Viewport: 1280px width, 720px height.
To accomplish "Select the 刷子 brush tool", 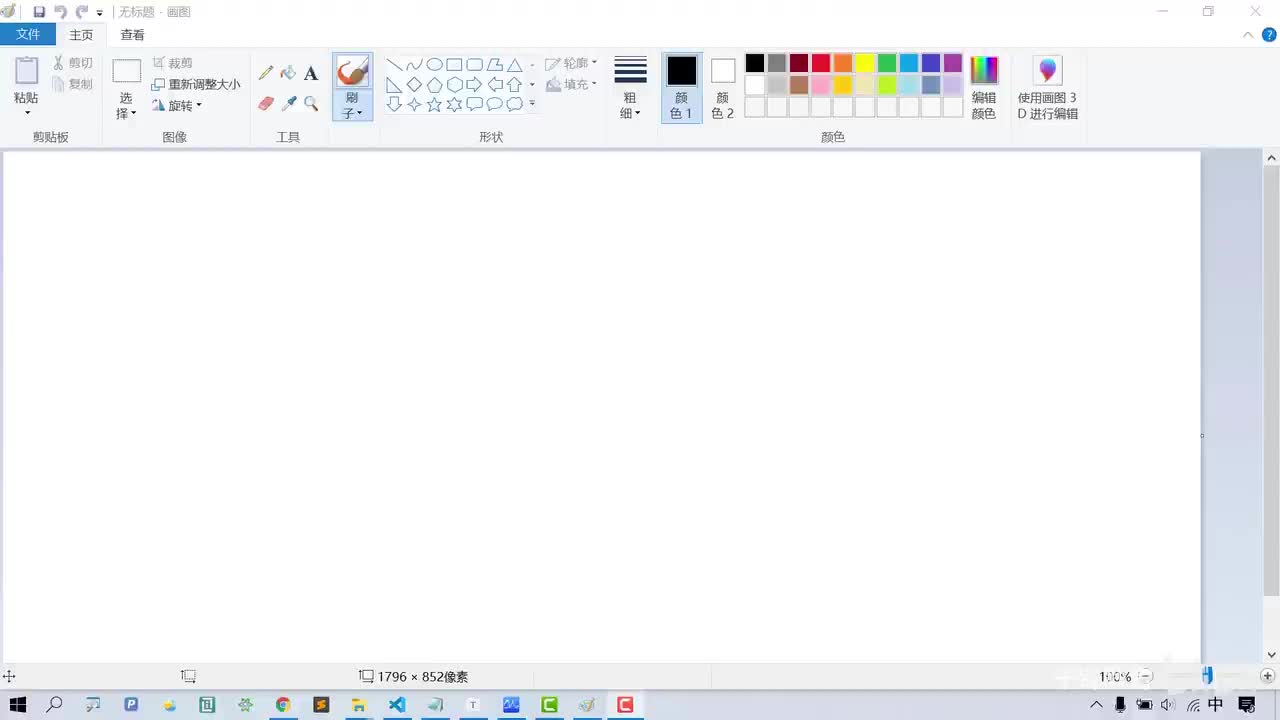I will pyautogui.click(x=352, y=71).
